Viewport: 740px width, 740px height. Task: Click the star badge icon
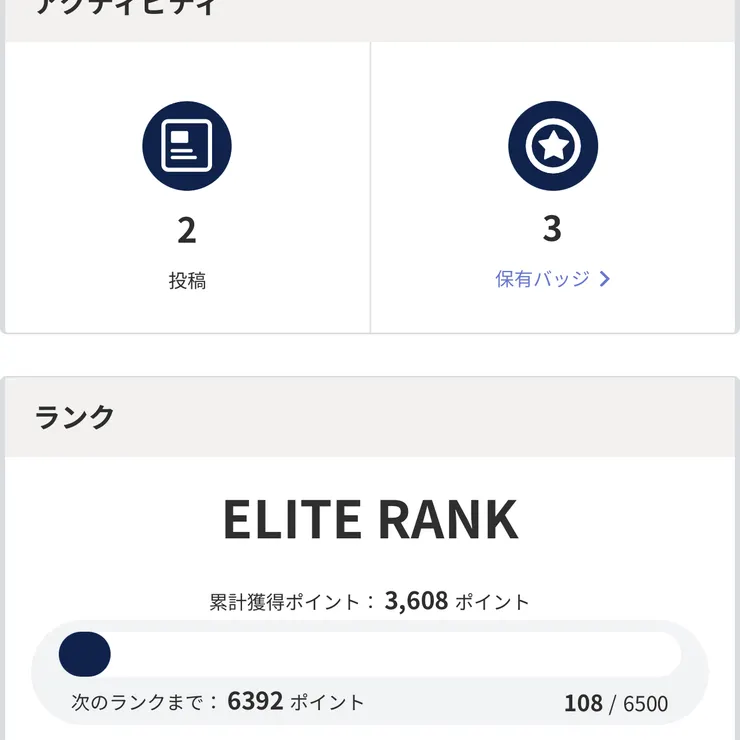point(553,146)
